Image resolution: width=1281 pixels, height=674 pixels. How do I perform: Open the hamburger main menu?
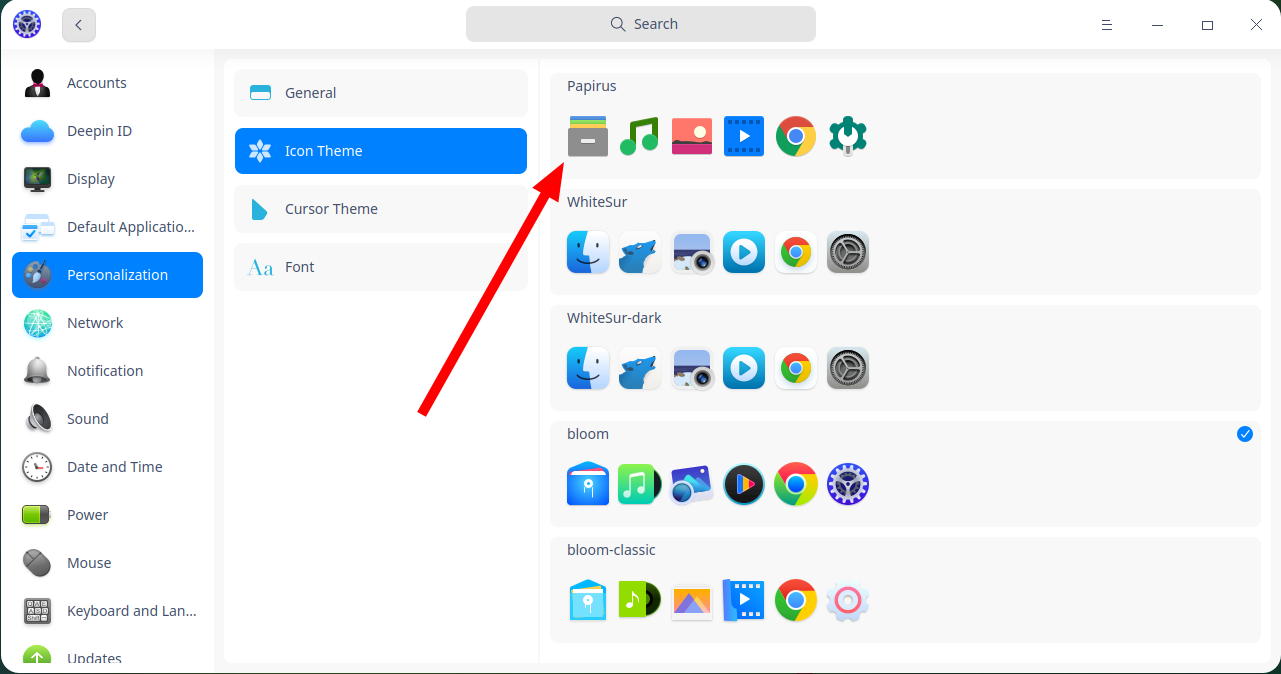(1107, 25)
